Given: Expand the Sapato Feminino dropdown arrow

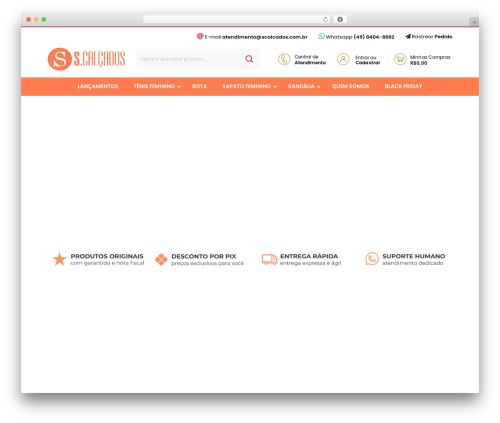Looking at the screenshot, I should pyautogui.click(x=275, y=87).
